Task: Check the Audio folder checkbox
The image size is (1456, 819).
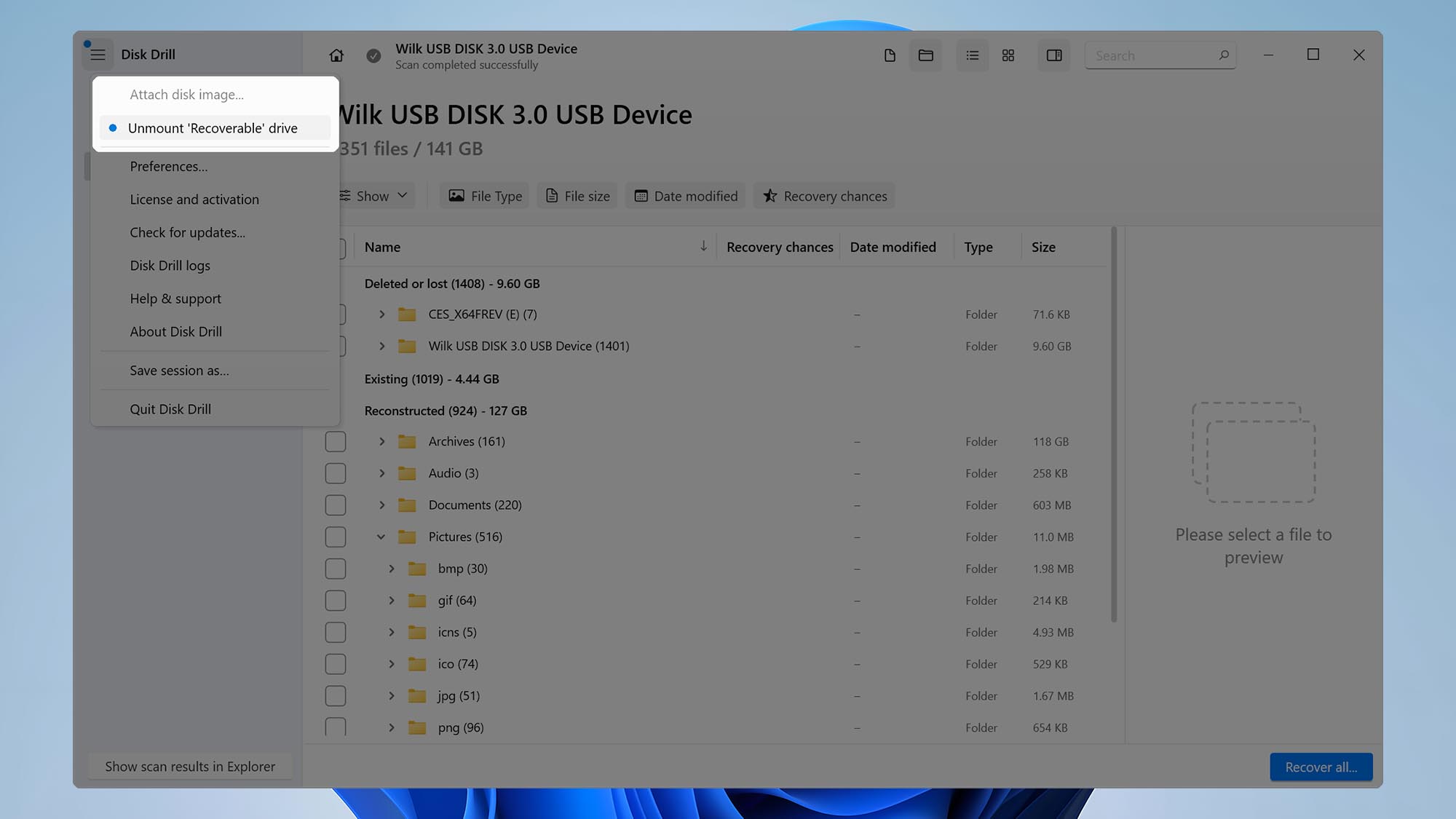Action: 336,472
